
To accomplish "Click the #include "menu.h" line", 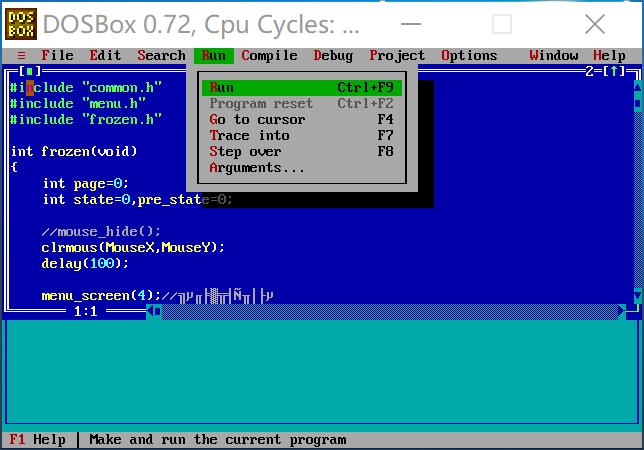I will pyautogui.click(x=78, y=103).
